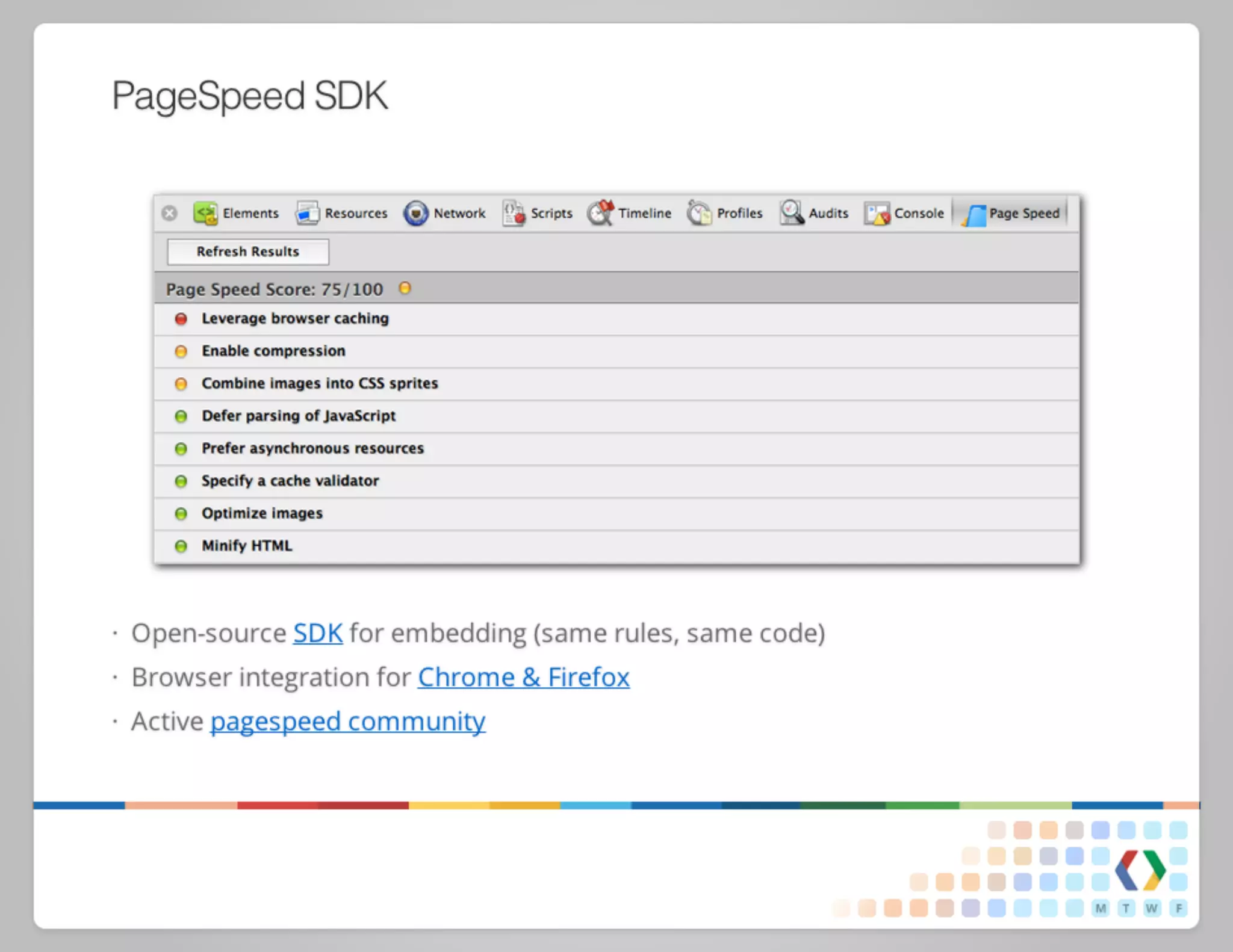Click the Audits magnifier icon

tap(792, 212)
